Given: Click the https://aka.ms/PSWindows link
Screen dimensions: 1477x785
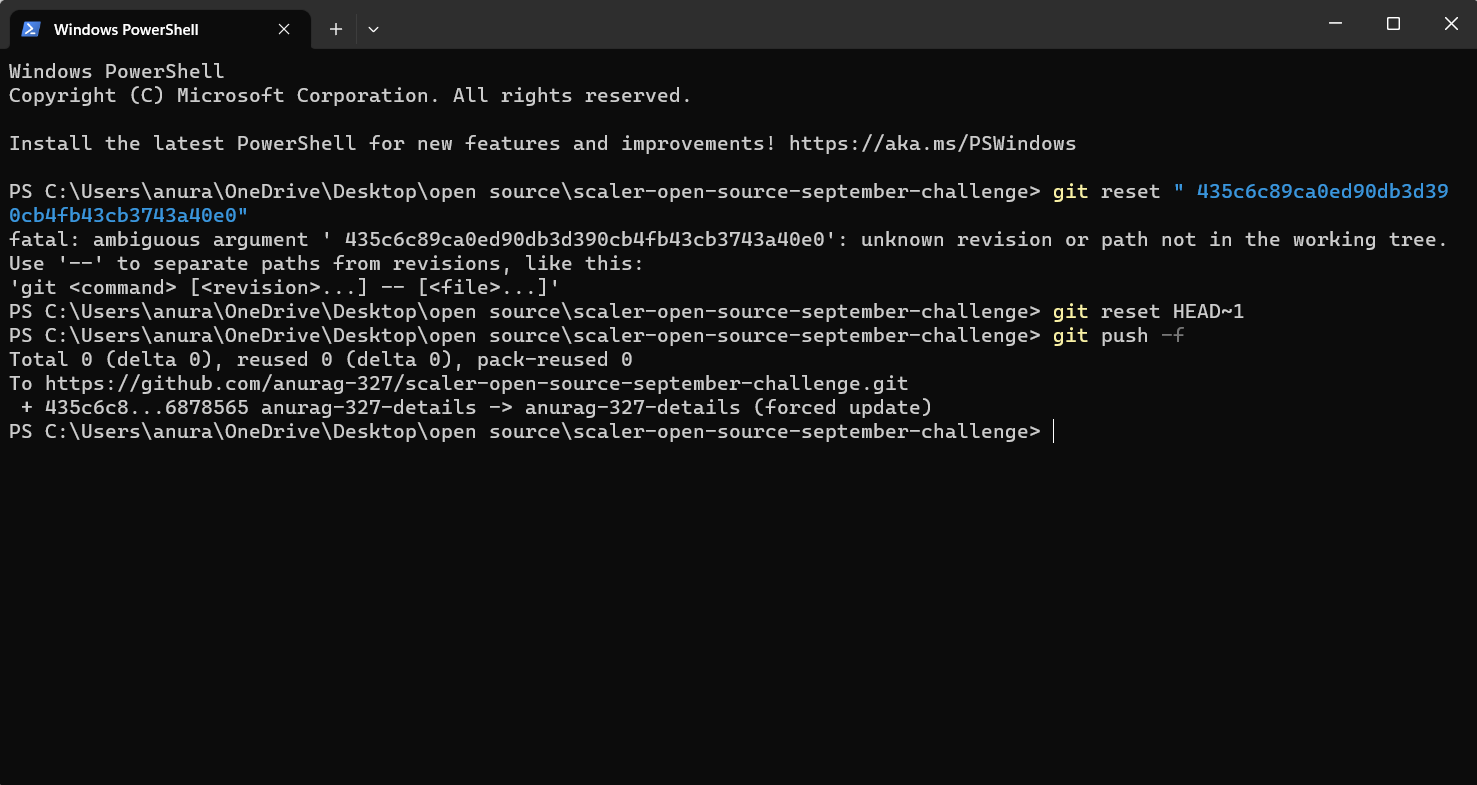Looking at the screenshot, I should pyautogui.click(x=932, y=143).
